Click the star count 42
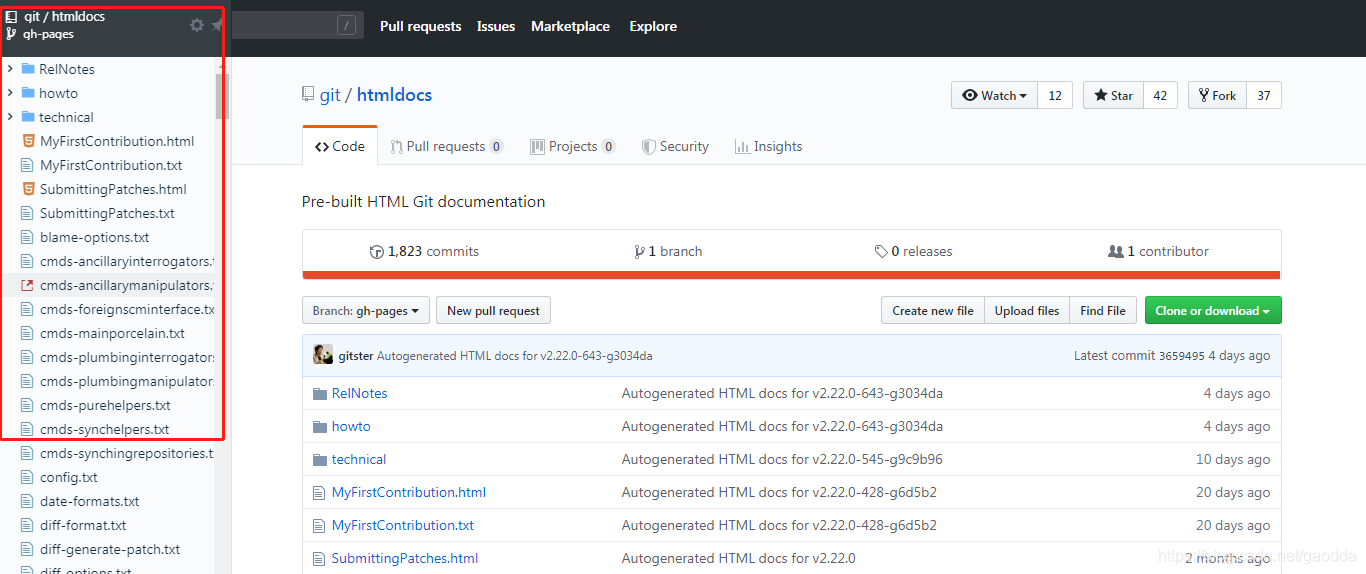 click(x=1160, y=96)
